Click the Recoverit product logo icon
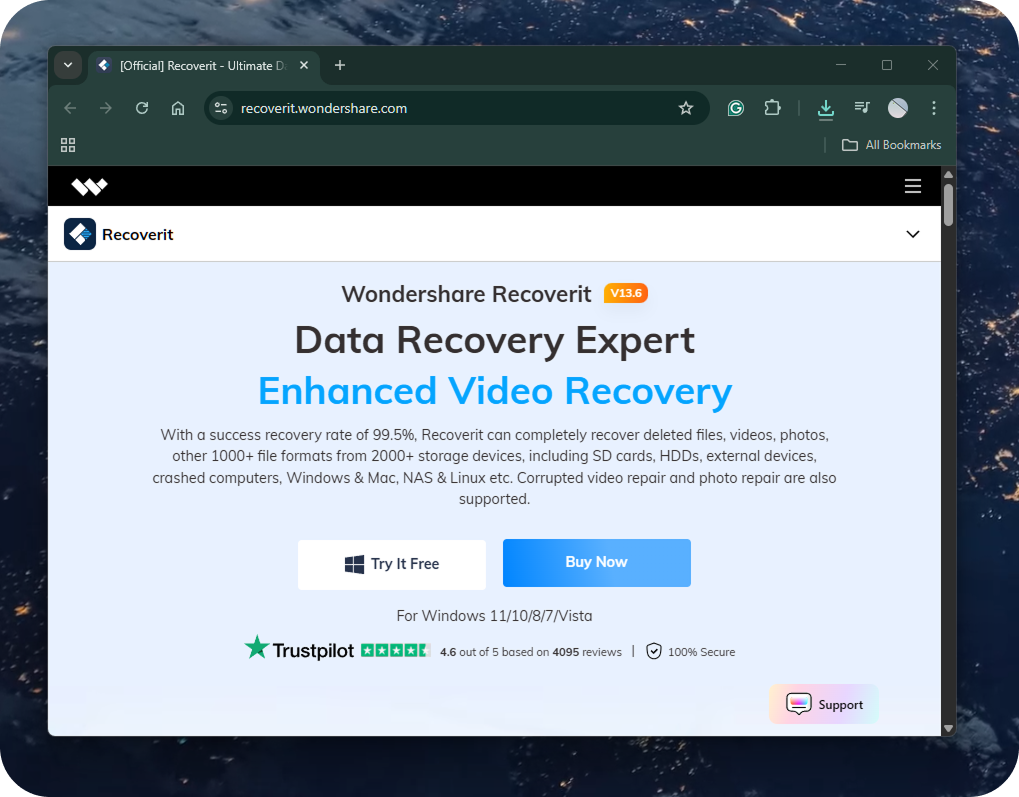1019x797 pixels. point(80,234)
